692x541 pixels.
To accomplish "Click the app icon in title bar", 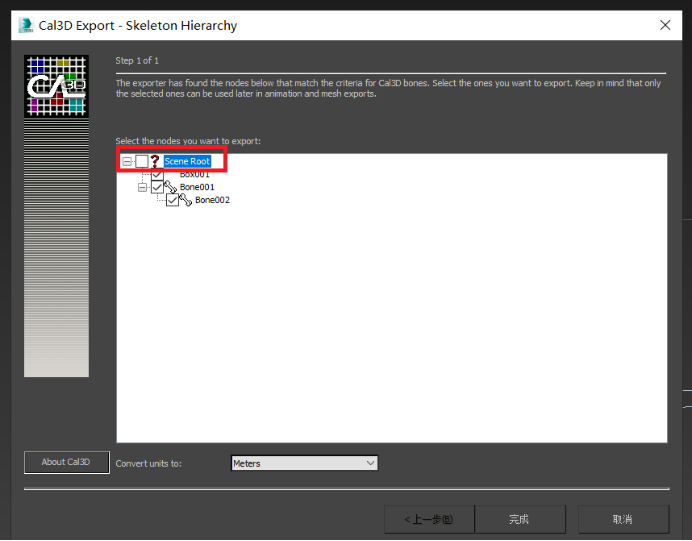I will [26, 25].
